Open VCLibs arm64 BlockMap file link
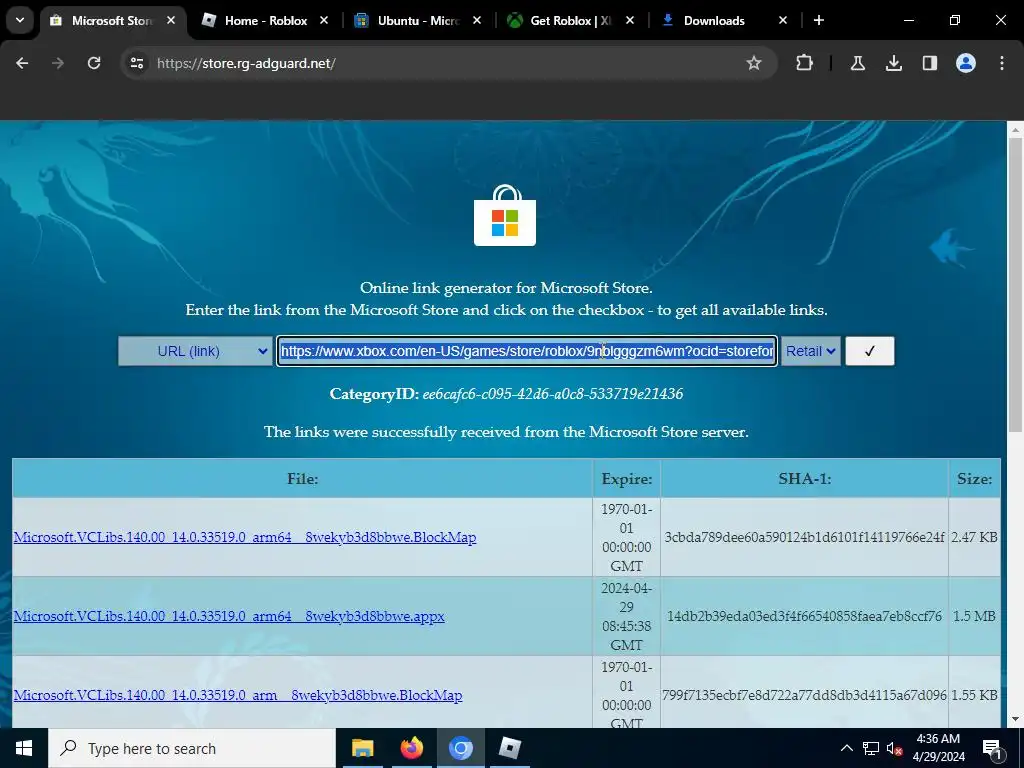 [x=245, y=537]
